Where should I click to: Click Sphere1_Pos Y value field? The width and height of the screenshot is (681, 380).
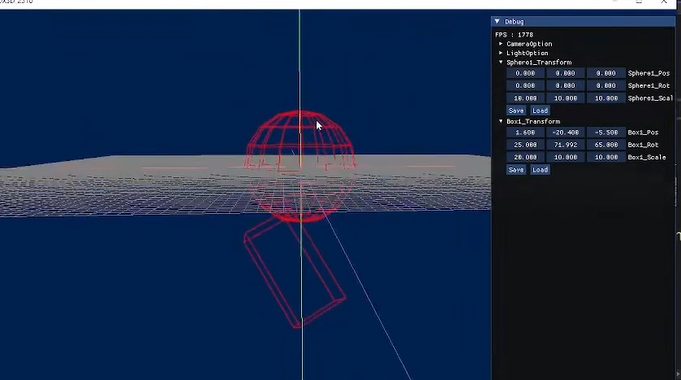(565, 73)
